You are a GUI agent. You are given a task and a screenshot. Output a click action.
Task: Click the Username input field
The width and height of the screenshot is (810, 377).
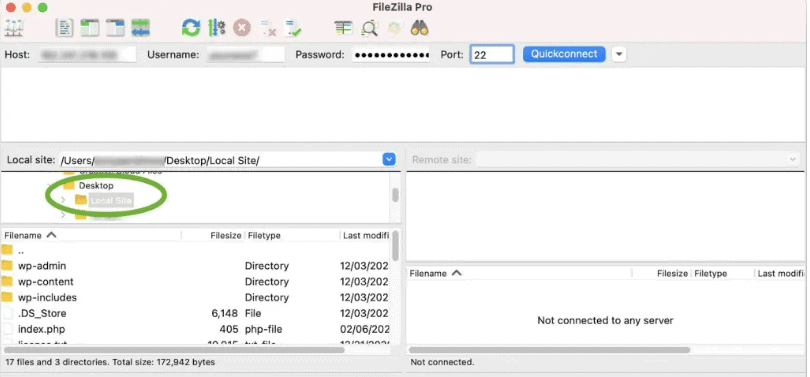tap(245, 55)
